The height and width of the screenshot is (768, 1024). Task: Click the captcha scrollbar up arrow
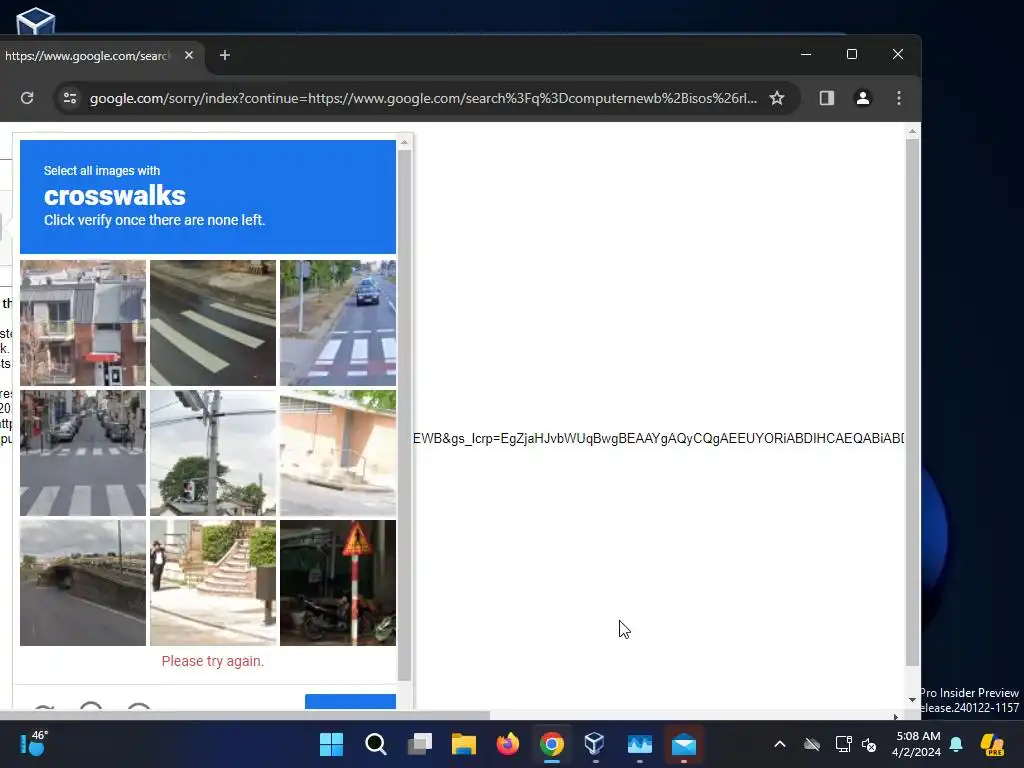[404, 142]
